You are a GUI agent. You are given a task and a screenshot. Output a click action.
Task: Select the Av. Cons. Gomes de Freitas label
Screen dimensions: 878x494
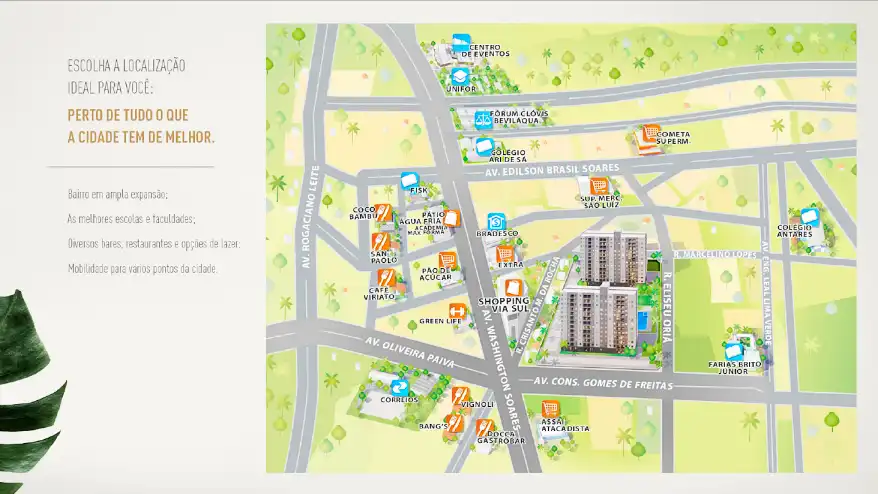(603, 383)
